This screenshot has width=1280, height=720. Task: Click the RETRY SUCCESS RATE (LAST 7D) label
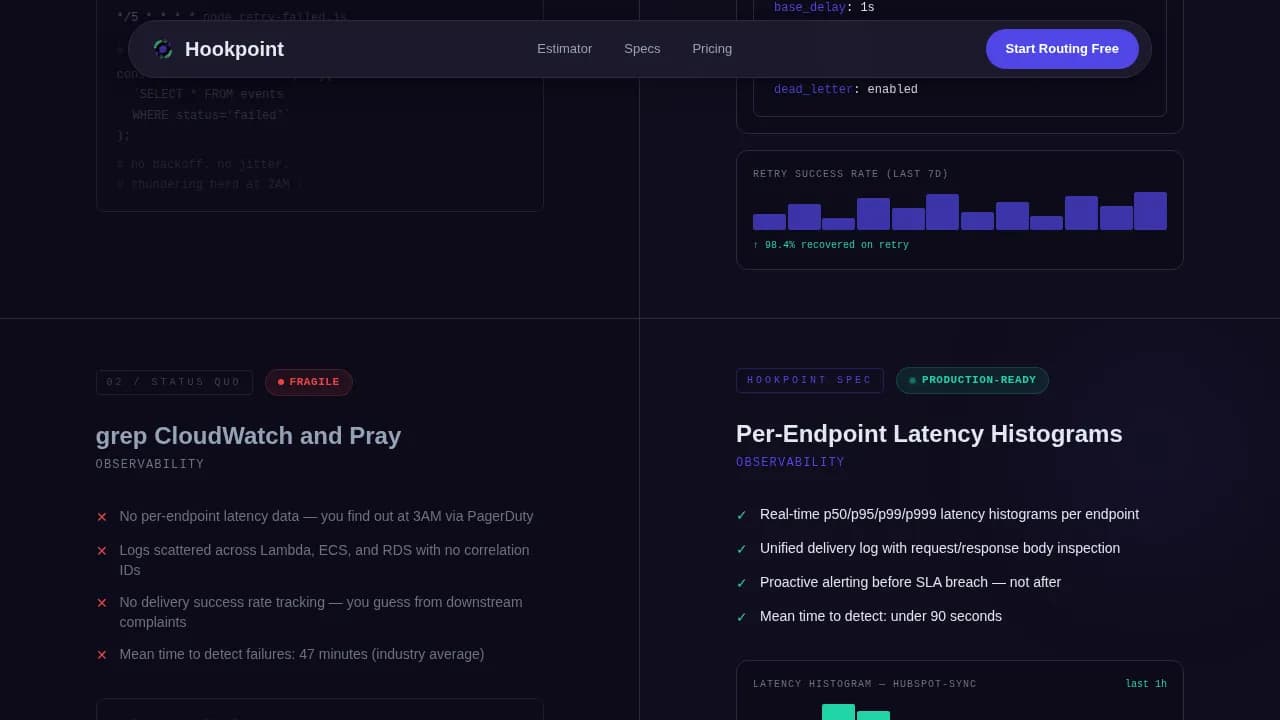click(851, 174)
